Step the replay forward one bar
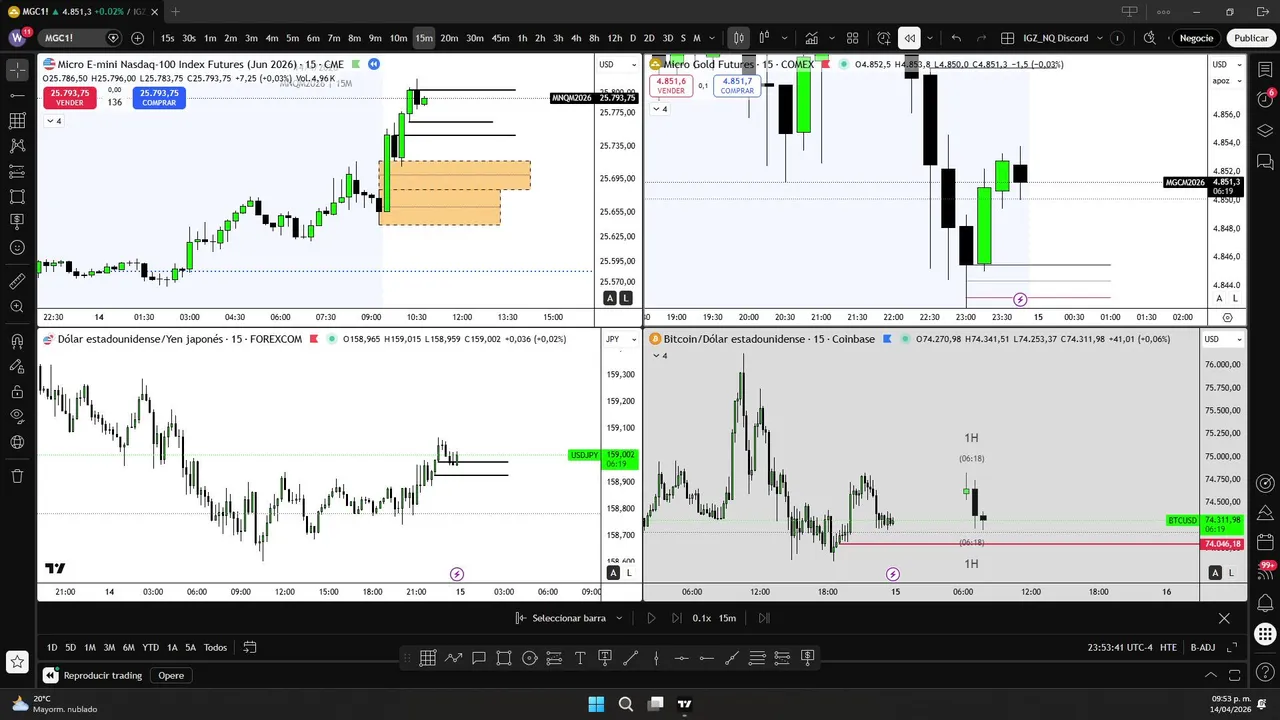Viewport: 1280px width, 720px height. point(677,618)
